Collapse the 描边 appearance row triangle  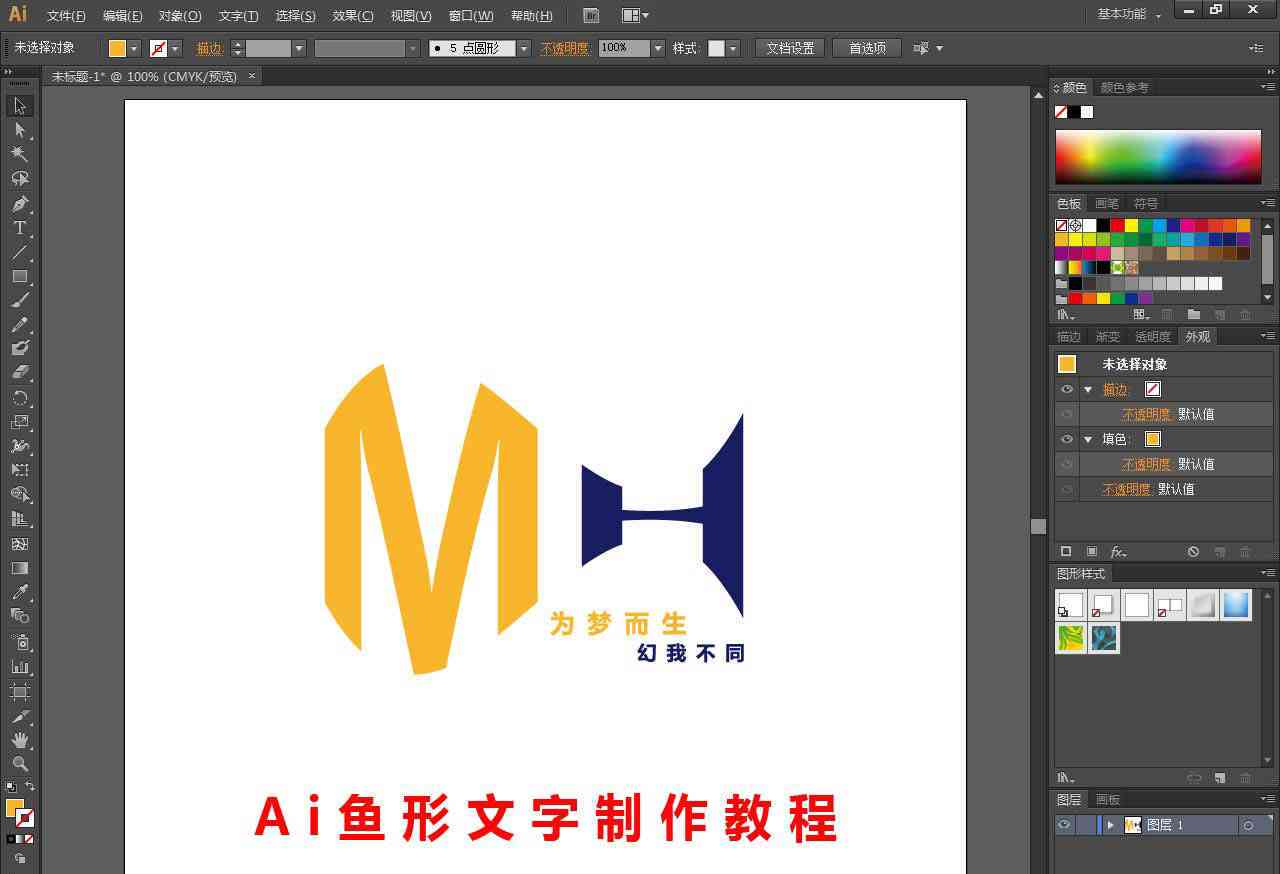(1088, 389)
